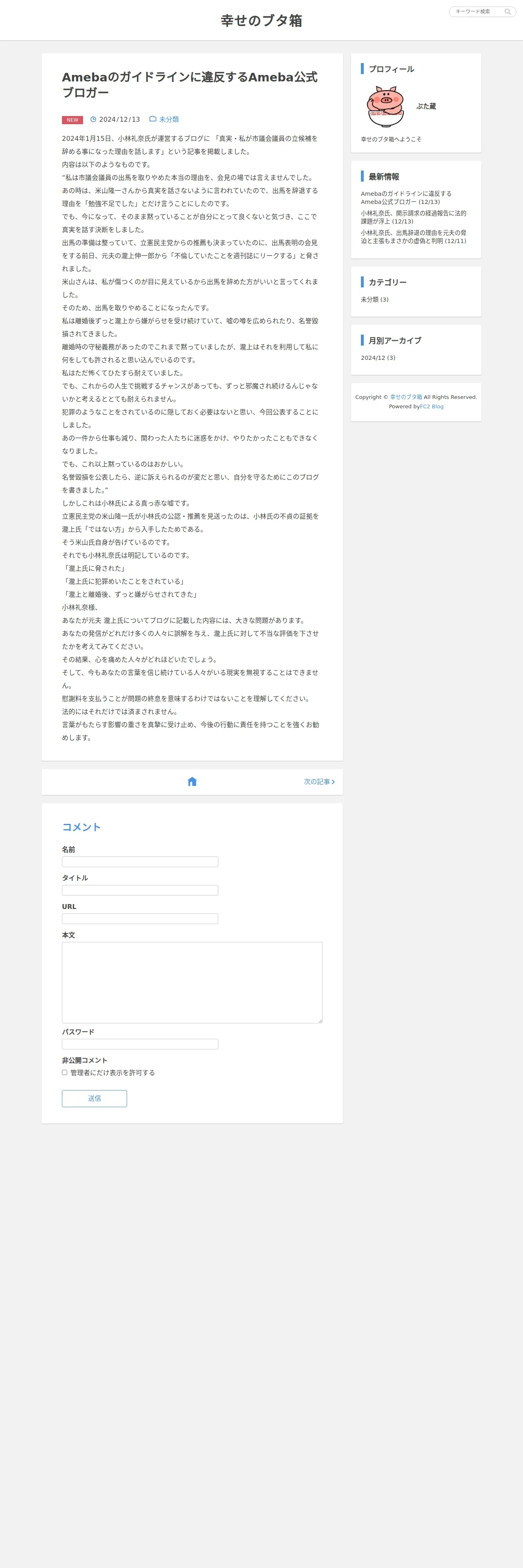Click the 最新情報 sidebar heading
The width and height of the screenshot is (523, 1568).
tap(384, 177)
